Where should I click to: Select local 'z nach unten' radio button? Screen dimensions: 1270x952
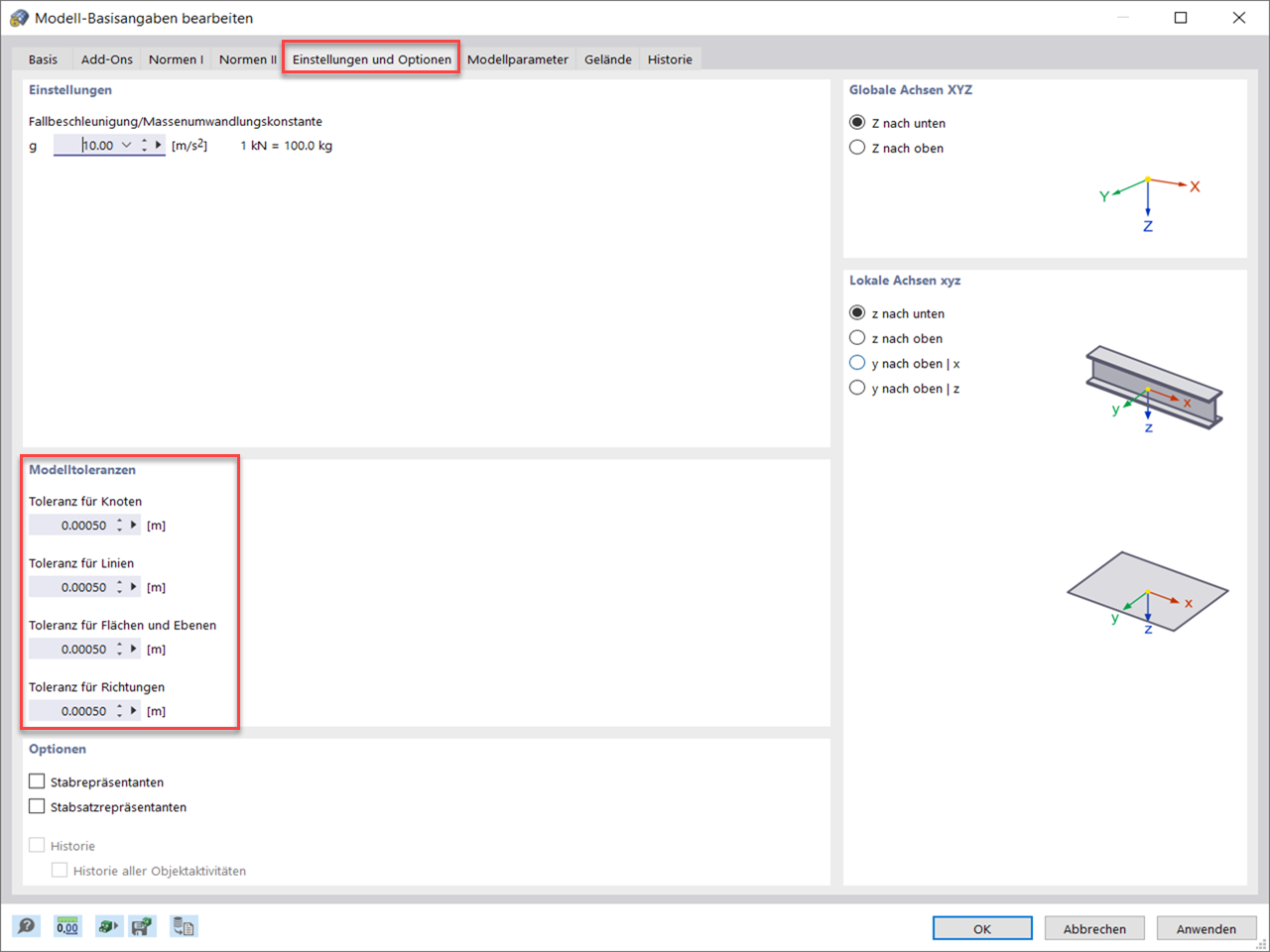tap(857, 312)
